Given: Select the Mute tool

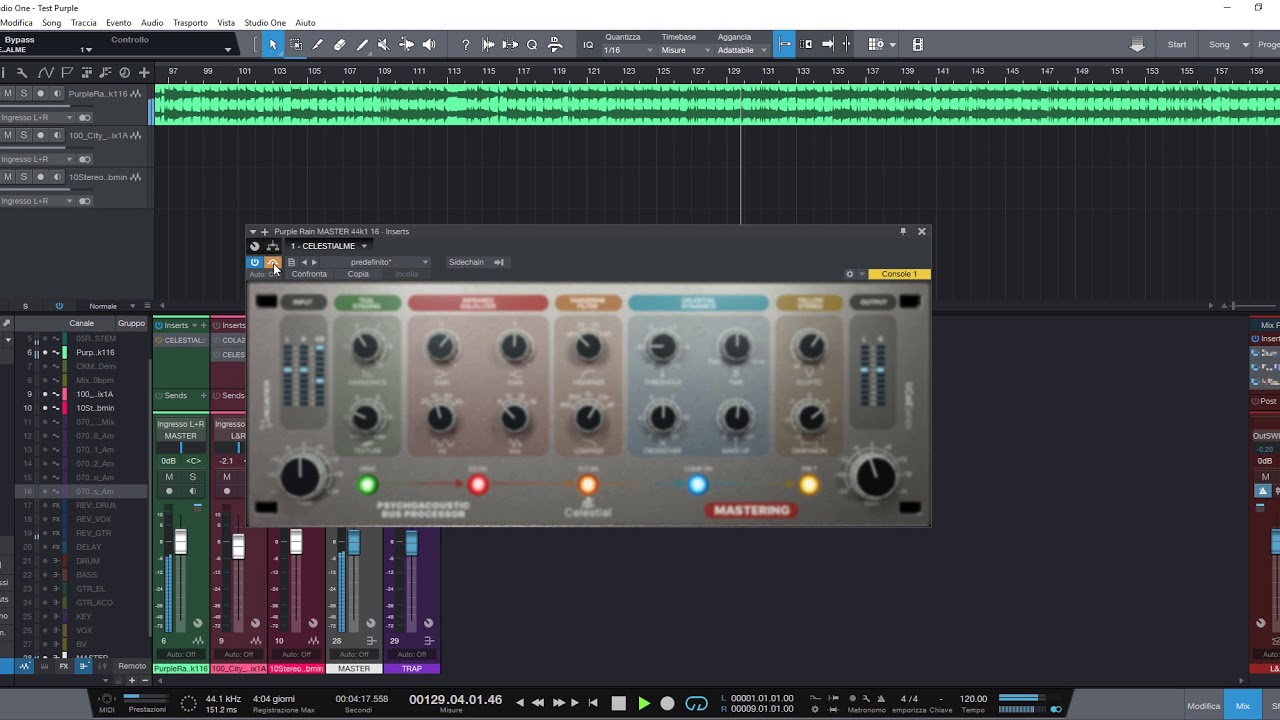Looking at the screenshot, I should point(383,44).
